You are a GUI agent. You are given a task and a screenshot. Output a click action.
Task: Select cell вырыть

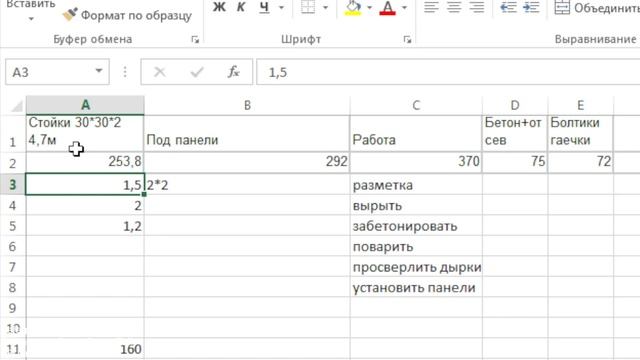pyautogui.click(x=416, y=205)
